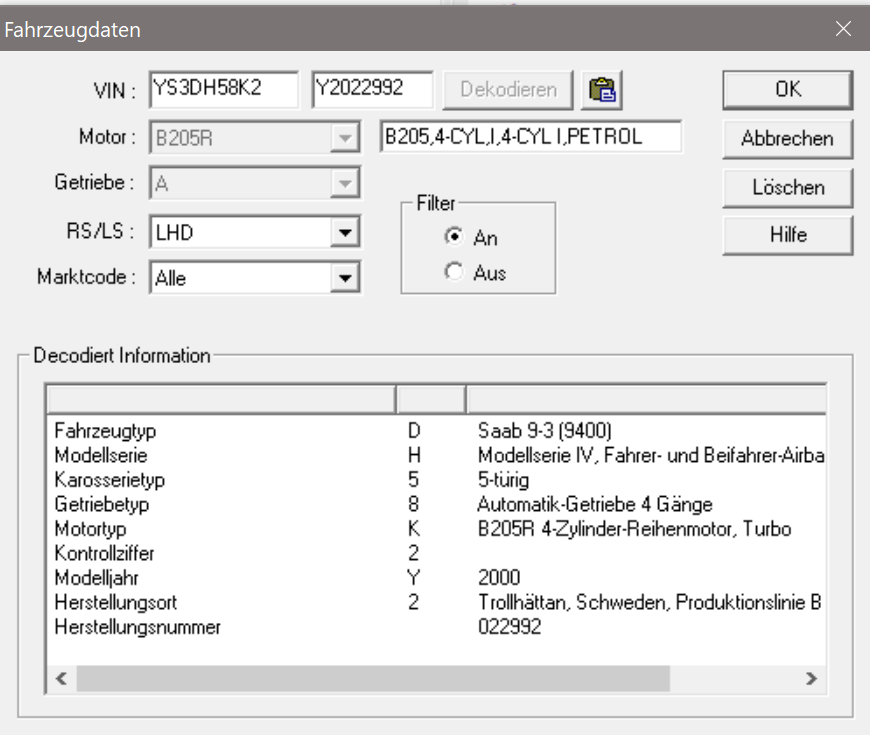Viewport: 870px width, 735px height.
Task: Click the first column header of decoded list
Action: coord(222,399)
